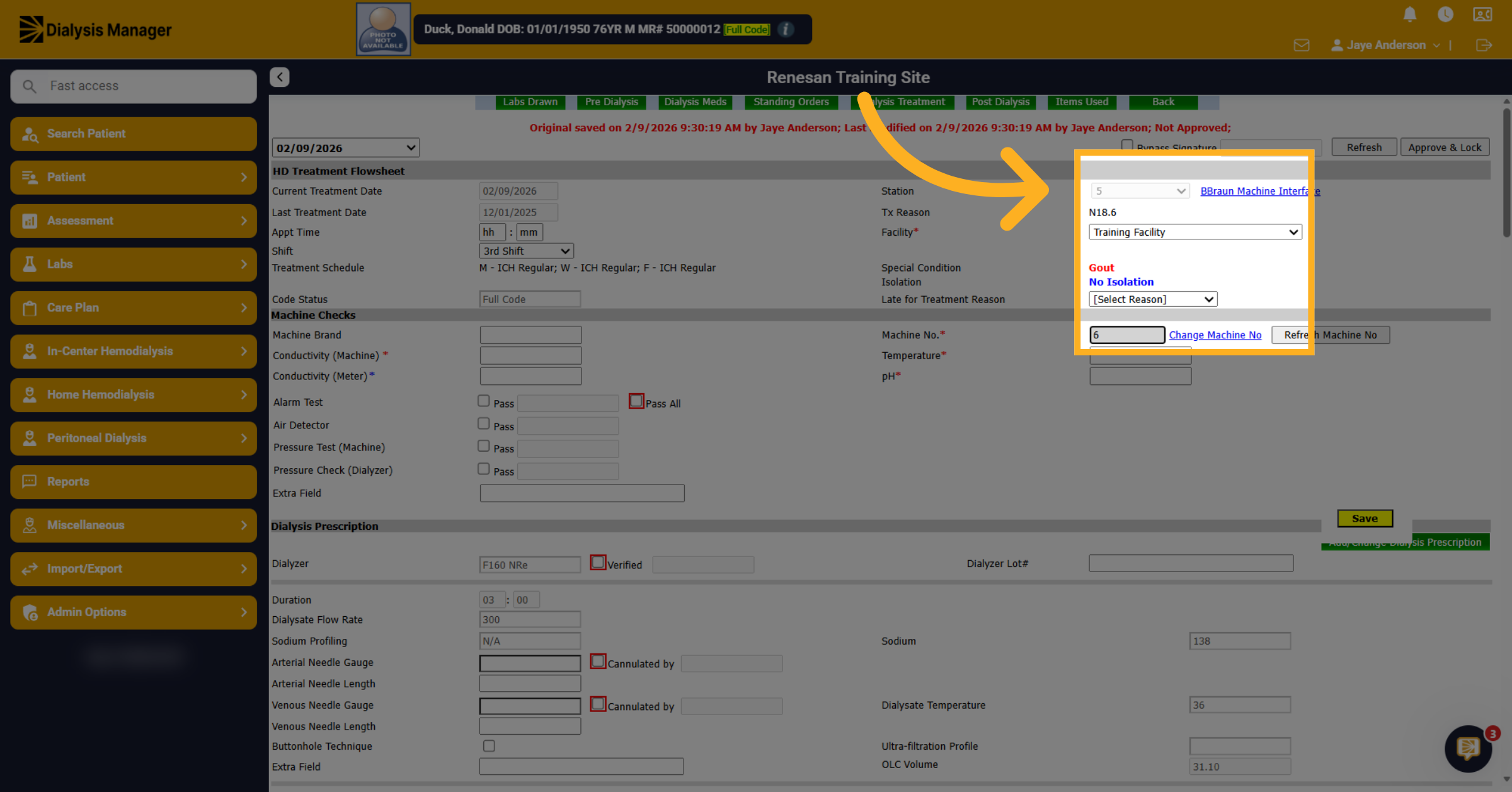The width and height of the screenshot is (1512, 792).
Task: Check the Pass All checkbox
Action: coord(636,401)
